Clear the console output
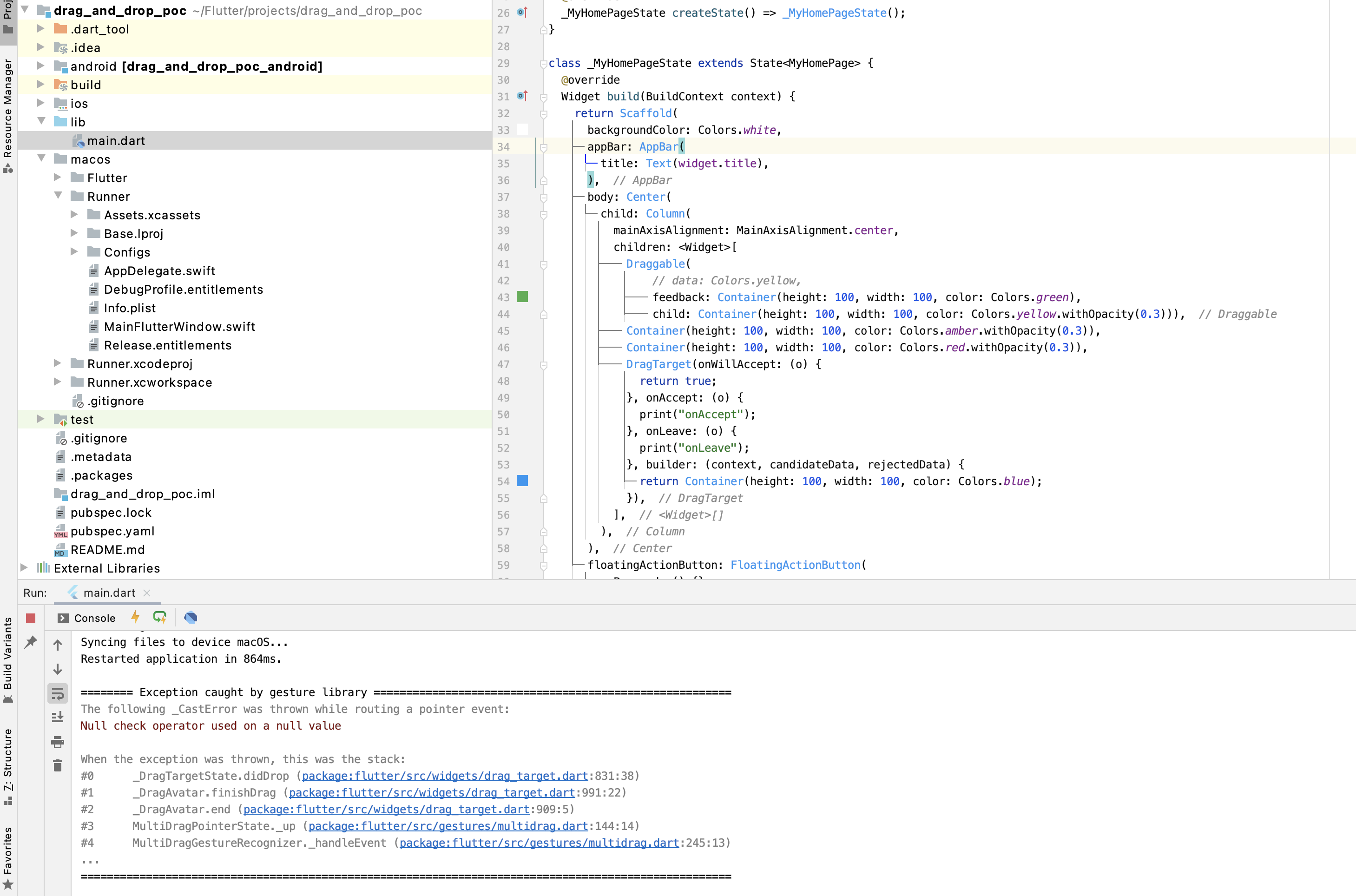 (x=57, y=765)
